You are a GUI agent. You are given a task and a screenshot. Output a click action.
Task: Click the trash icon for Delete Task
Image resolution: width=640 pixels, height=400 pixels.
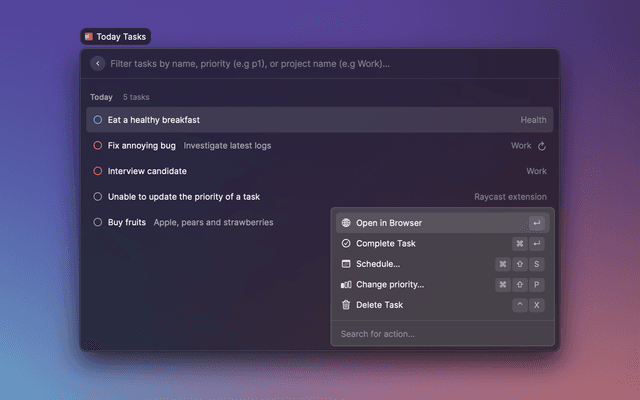346,305
